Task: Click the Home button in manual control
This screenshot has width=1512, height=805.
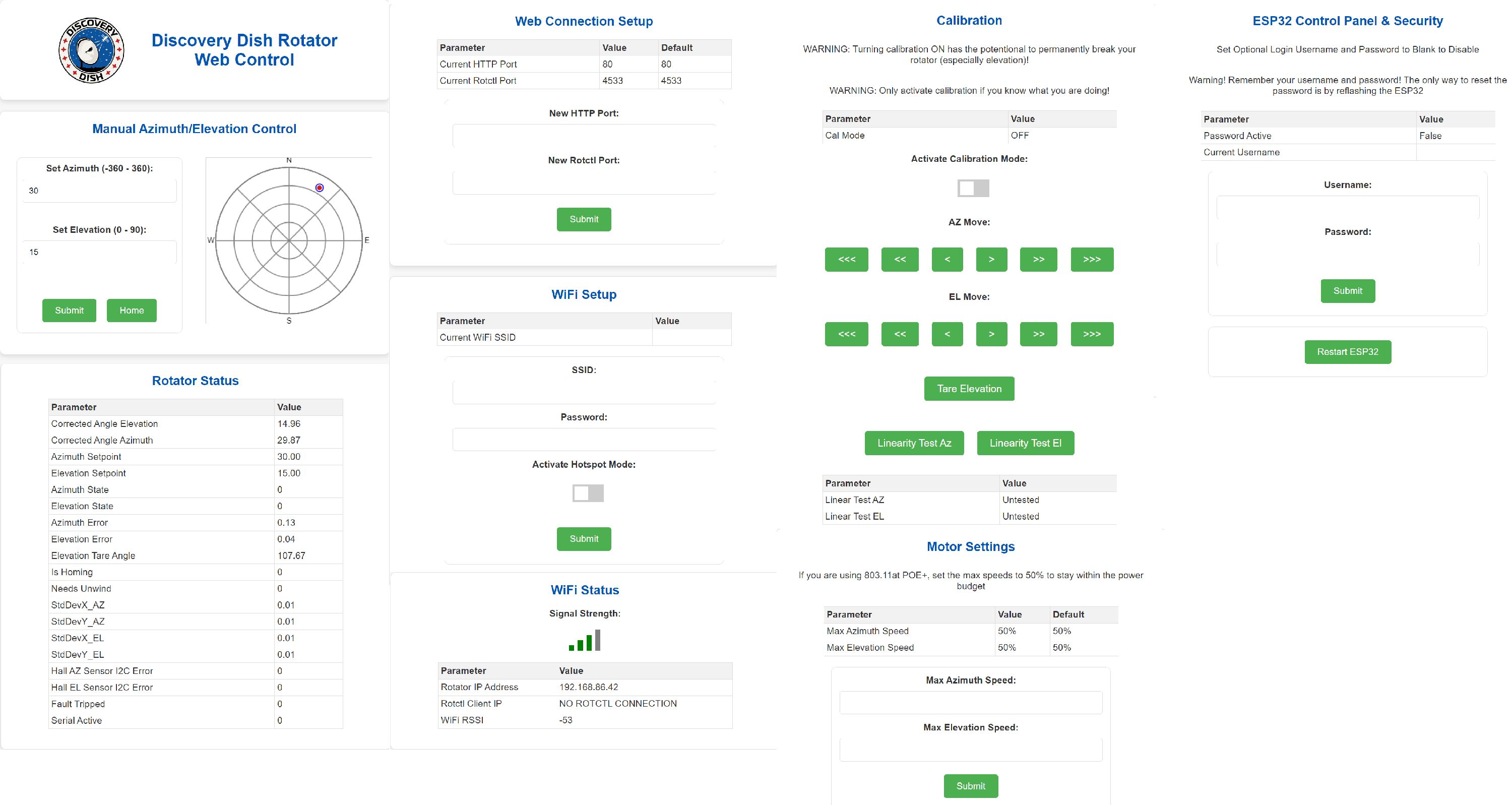Action: pos(132,311)
